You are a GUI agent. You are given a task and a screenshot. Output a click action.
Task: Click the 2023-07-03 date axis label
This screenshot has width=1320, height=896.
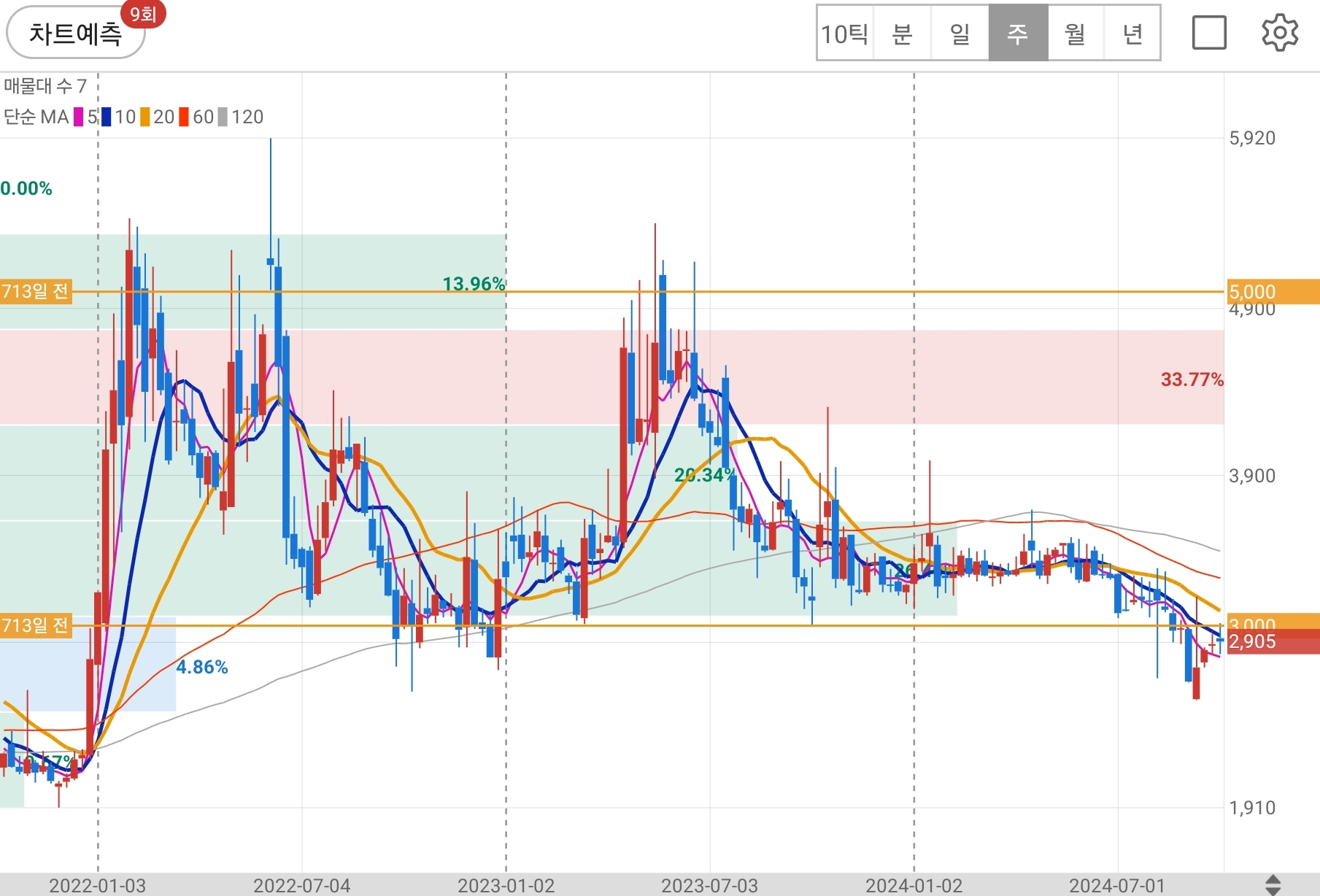[x=710, y=886]
